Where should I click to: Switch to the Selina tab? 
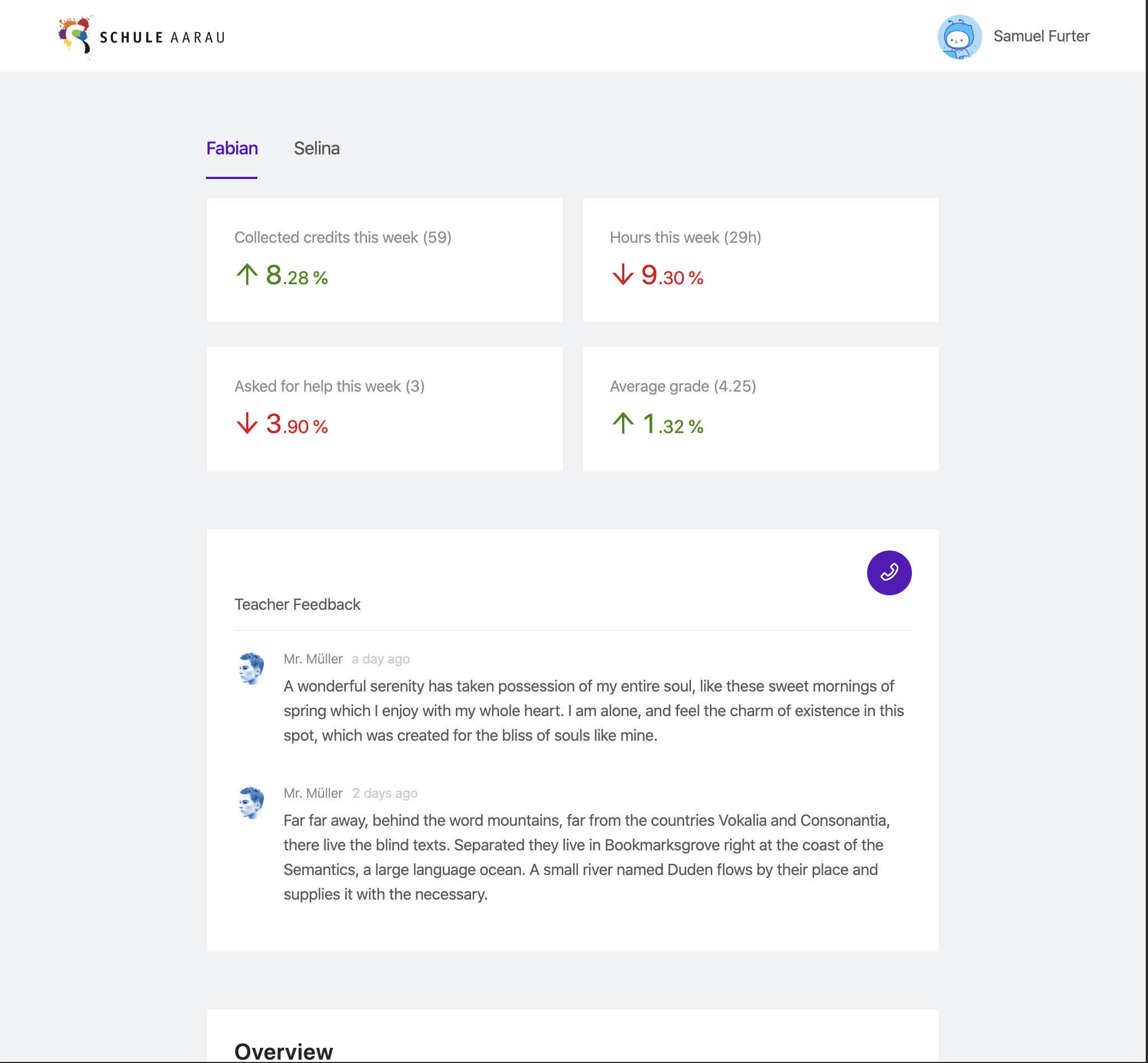(316, 148)
